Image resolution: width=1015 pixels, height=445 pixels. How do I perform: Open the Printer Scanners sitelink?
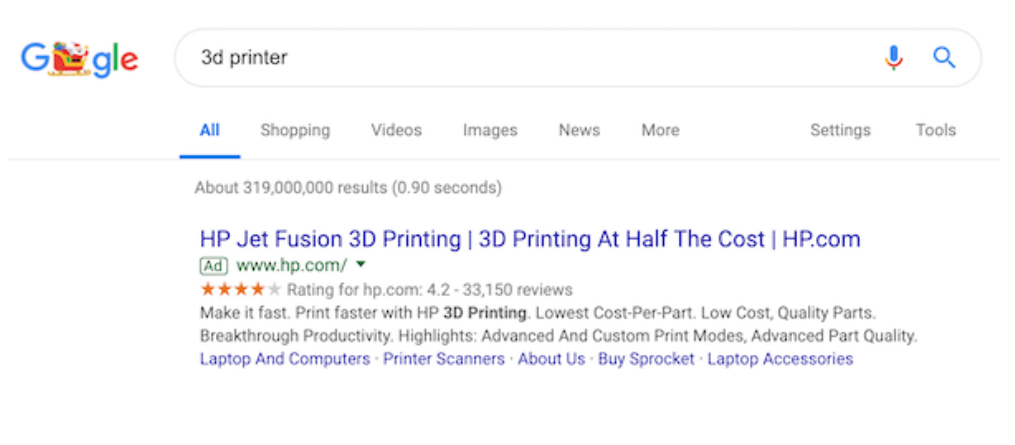444,359
